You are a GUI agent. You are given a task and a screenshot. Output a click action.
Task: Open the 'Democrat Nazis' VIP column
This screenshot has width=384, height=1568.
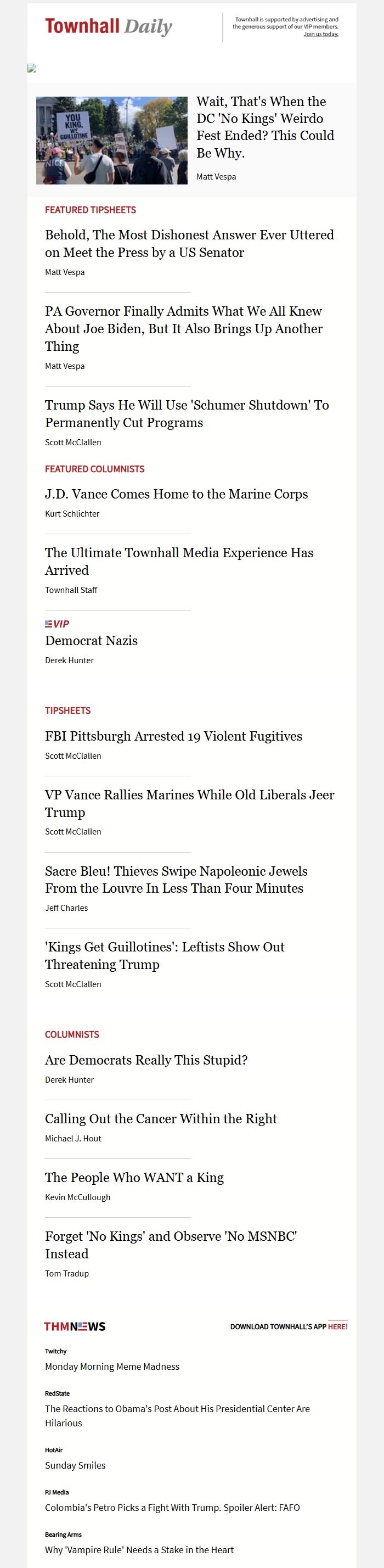pyautogui.click(x=91, y=640)
